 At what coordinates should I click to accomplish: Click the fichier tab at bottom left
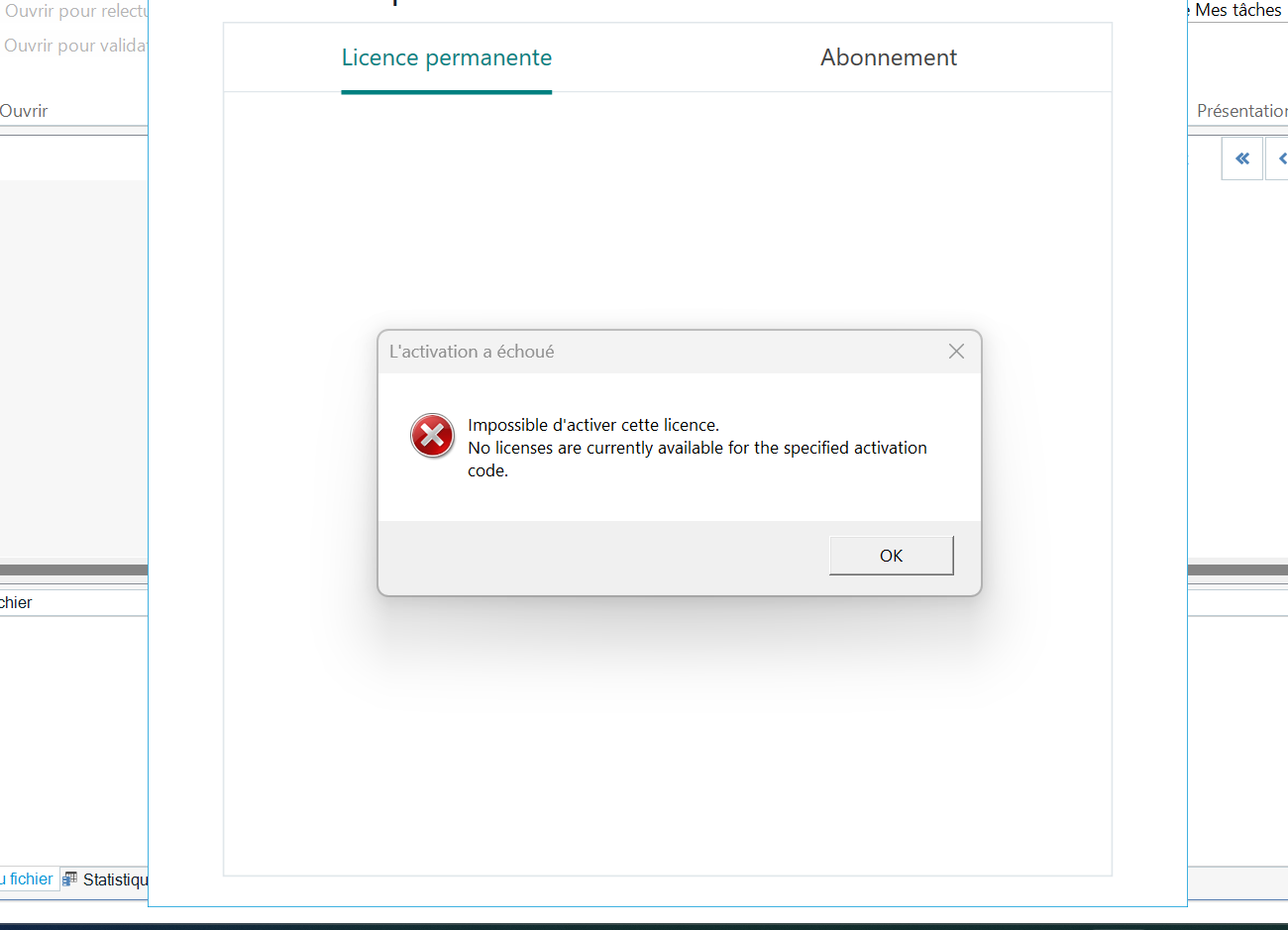25,878
